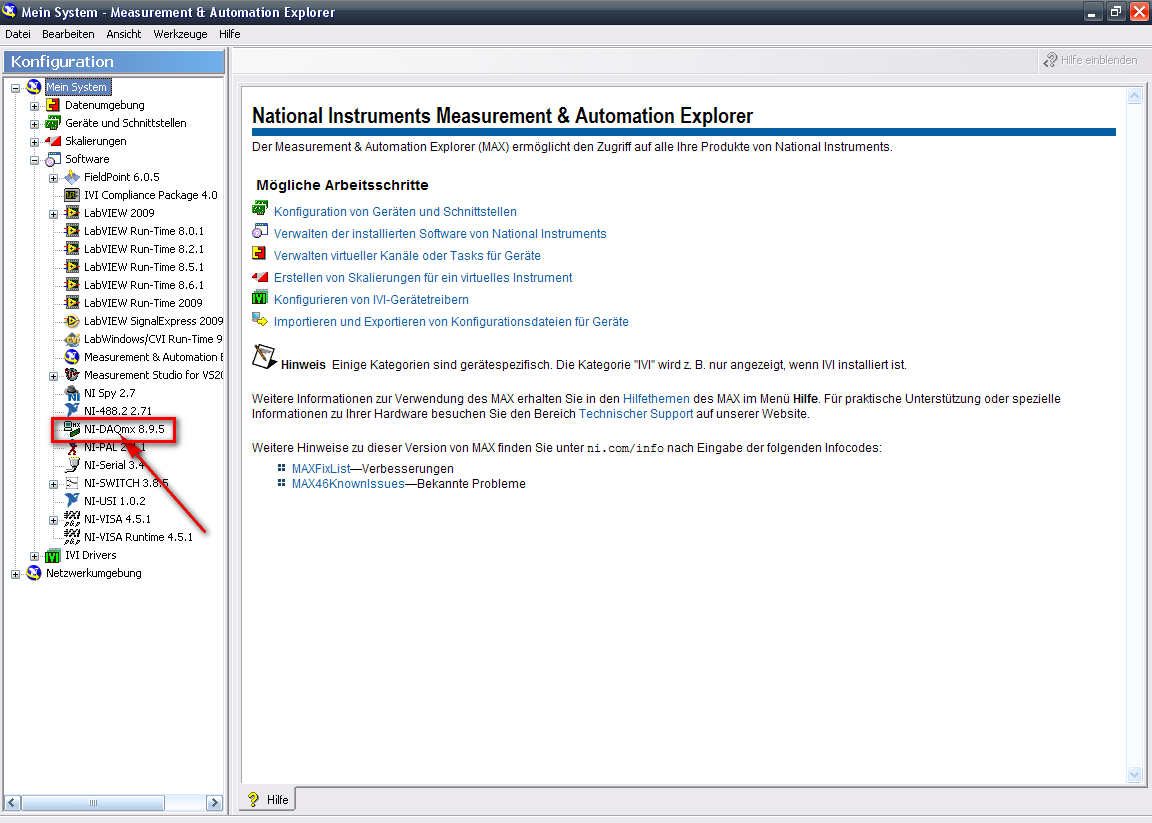Click the NI-VISA Runtime 4.5.1 icon

click(x=72, y=537)
